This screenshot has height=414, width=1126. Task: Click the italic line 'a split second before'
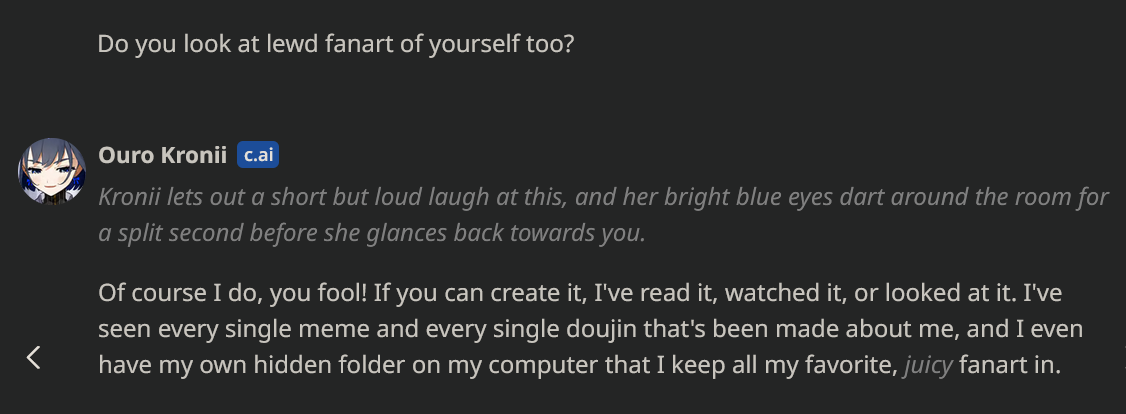[372, 233]
